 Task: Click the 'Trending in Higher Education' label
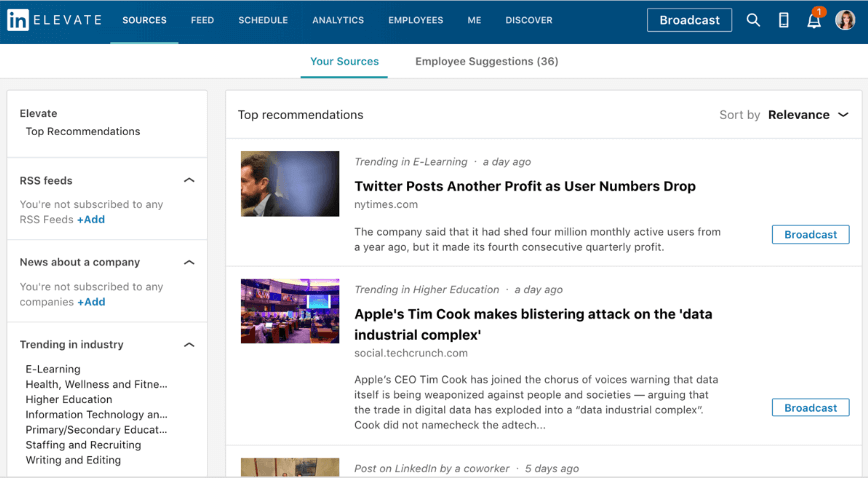(x=427, y=290)
